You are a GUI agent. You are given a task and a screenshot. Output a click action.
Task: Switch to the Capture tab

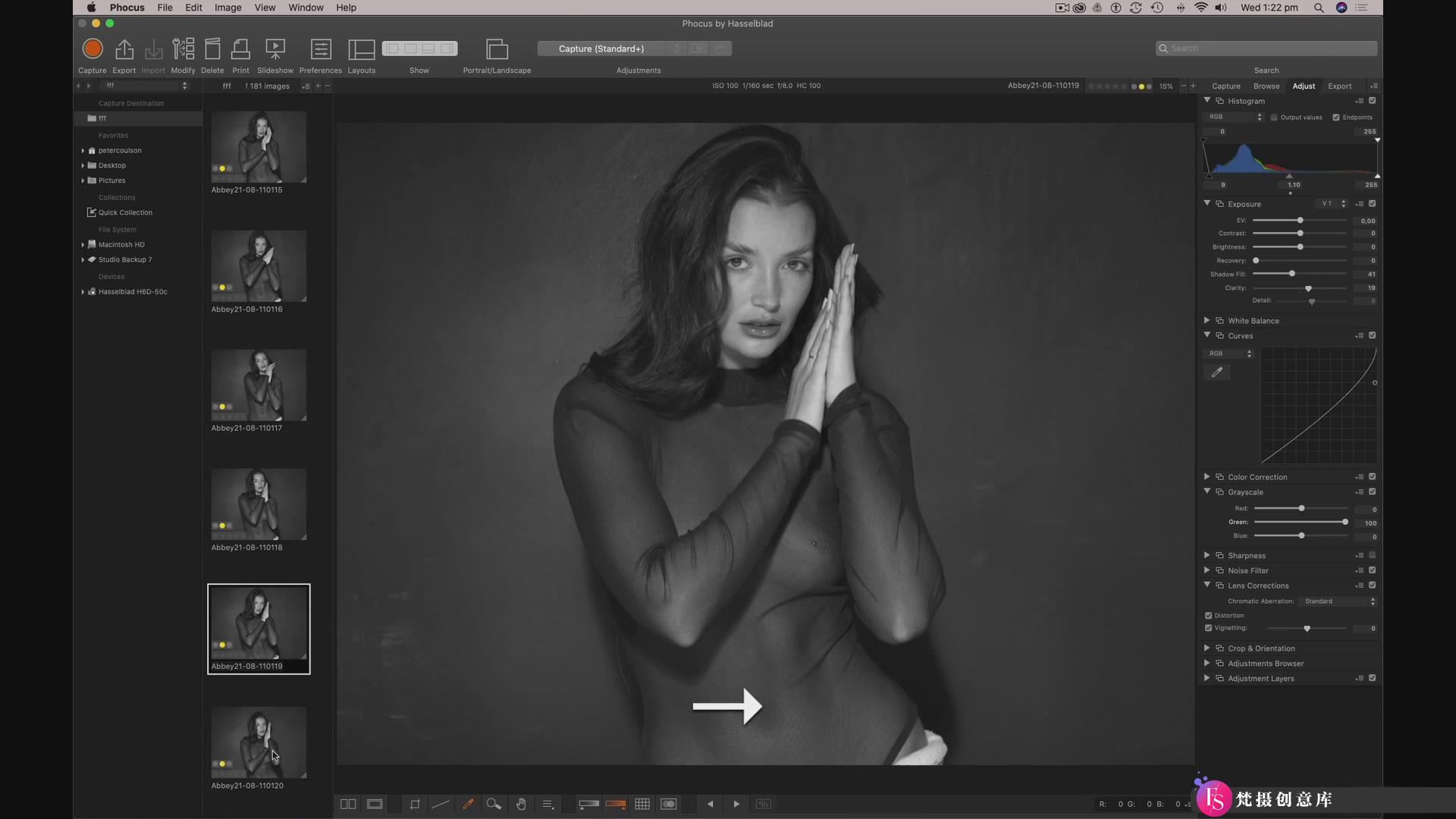(x=1226, y=86)
